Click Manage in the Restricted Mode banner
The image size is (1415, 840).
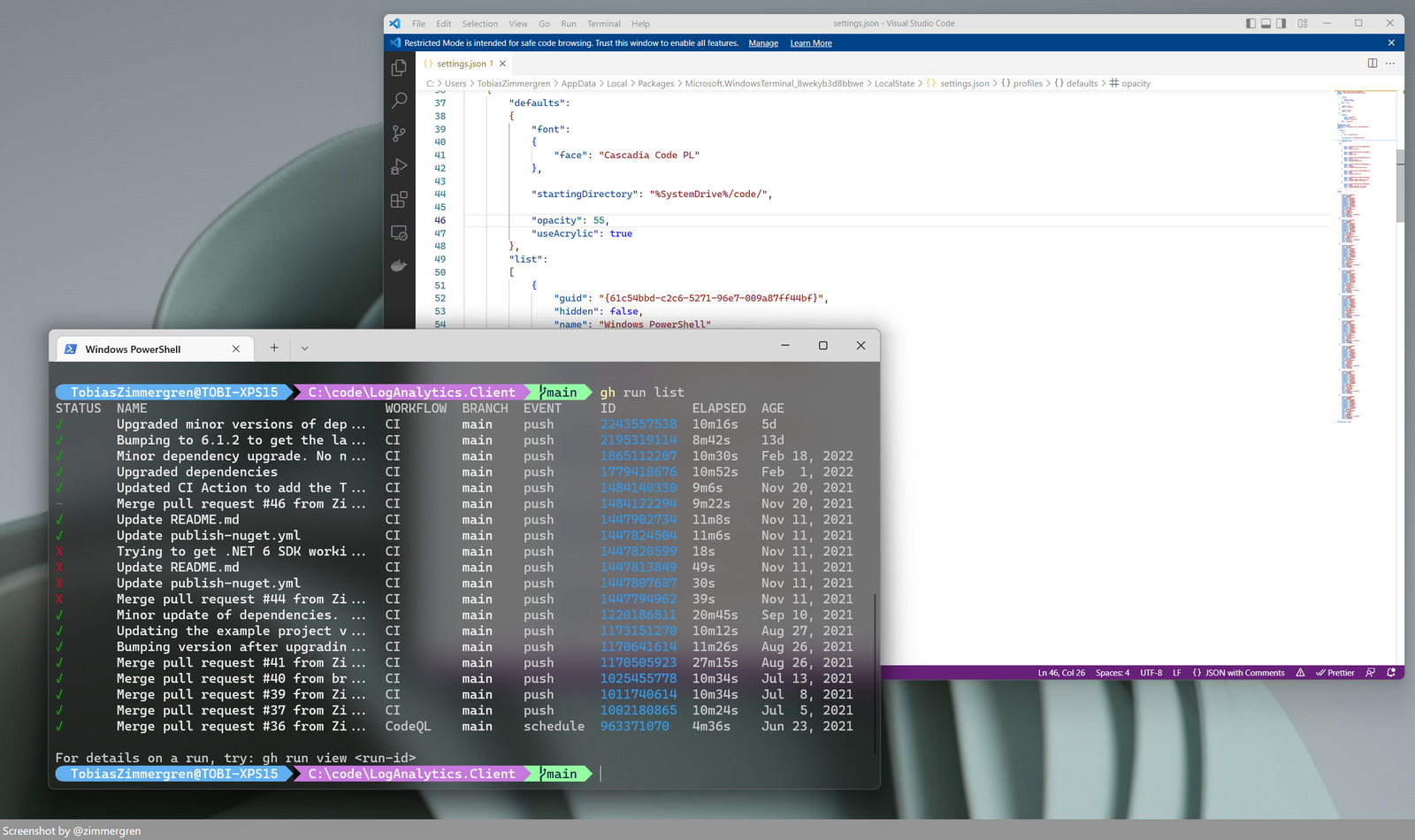(762, 42)
